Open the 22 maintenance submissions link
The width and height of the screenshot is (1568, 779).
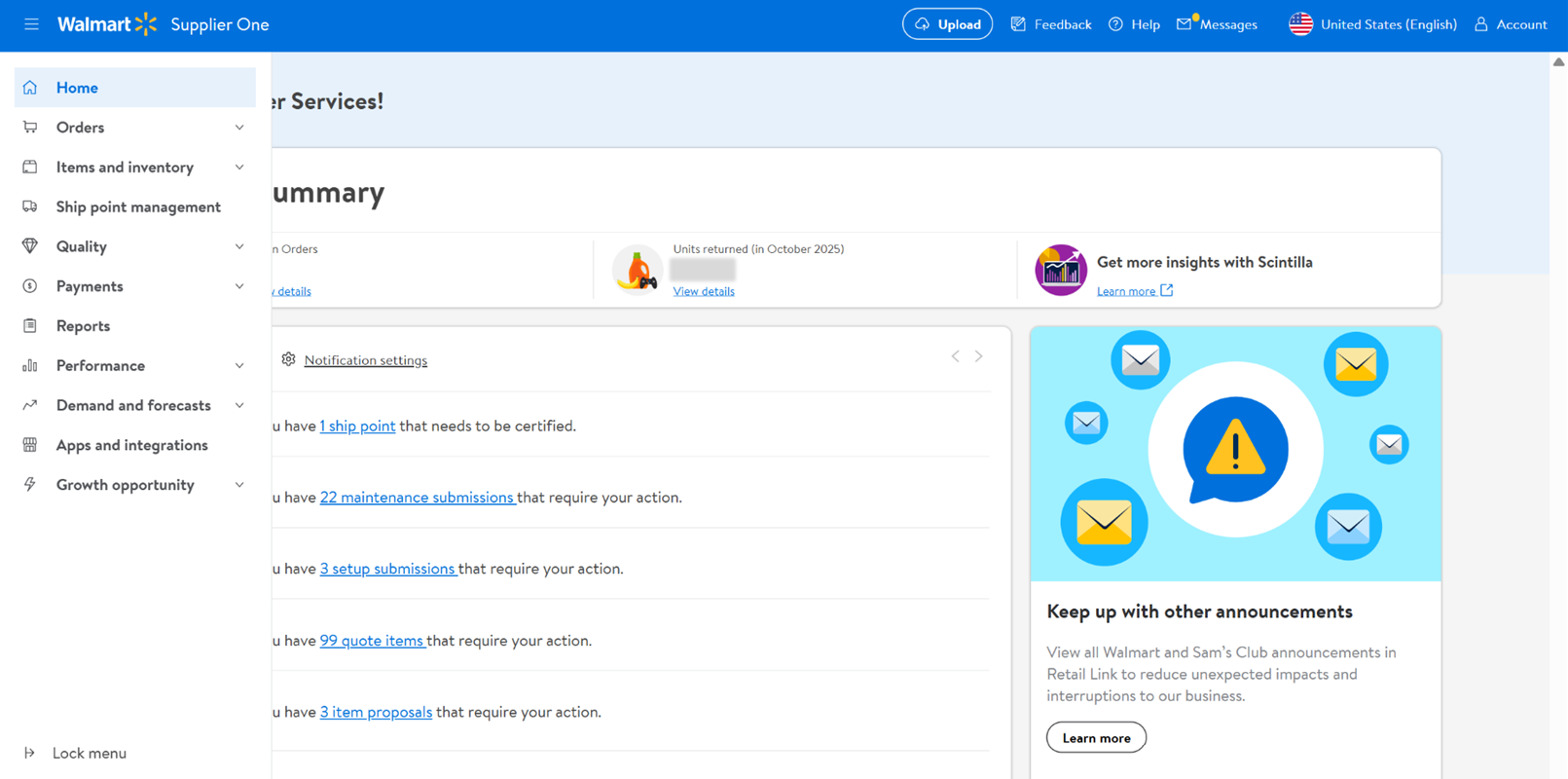tap(417, 498)
